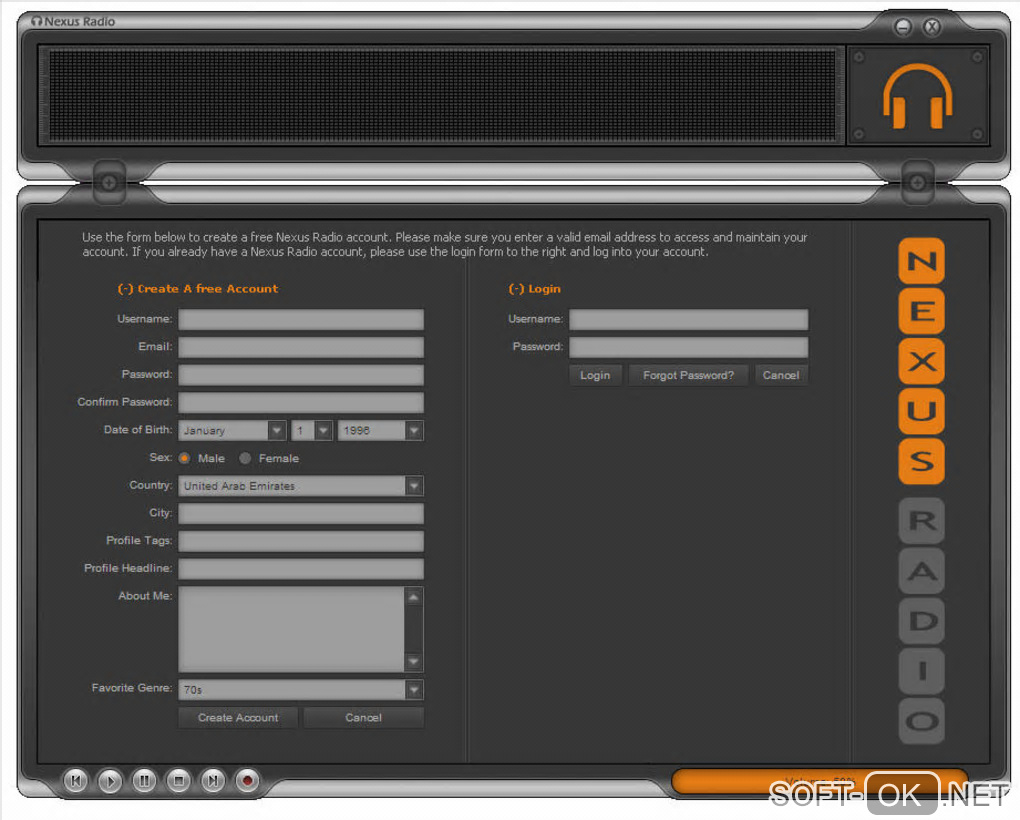Click the previous track button
Image resolution: width=1020 pixels, height=820 pixels.
[75, 780]
